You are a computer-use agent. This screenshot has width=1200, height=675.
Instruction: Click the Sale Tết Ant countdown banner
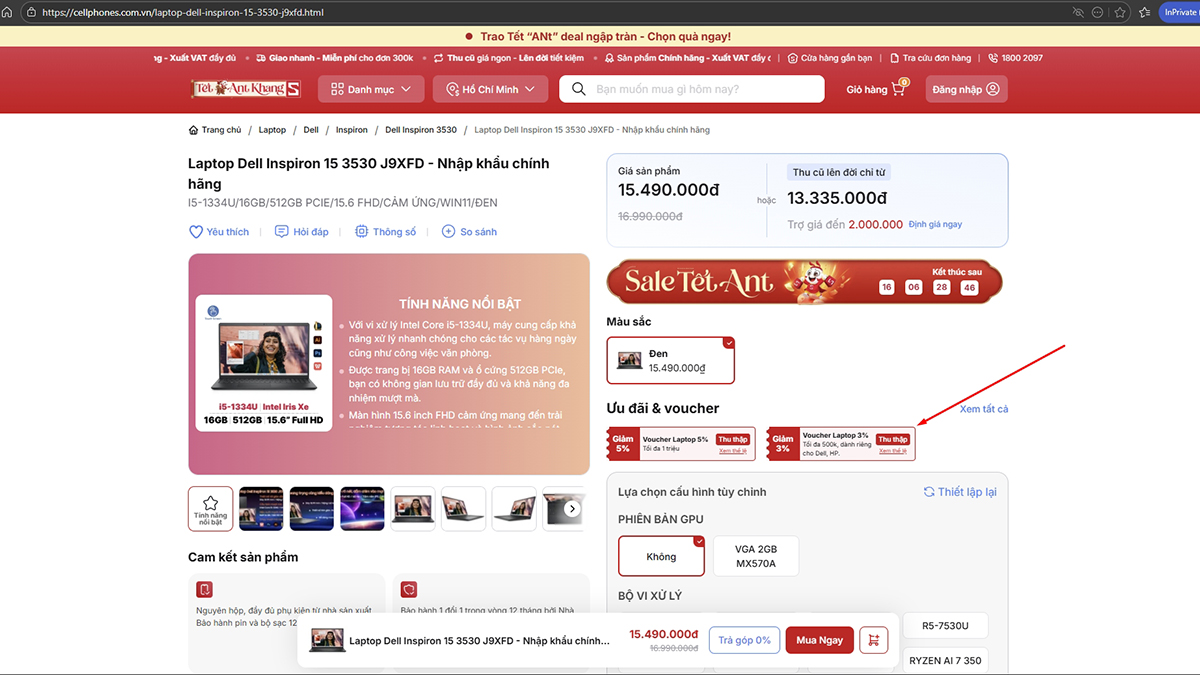804,281
